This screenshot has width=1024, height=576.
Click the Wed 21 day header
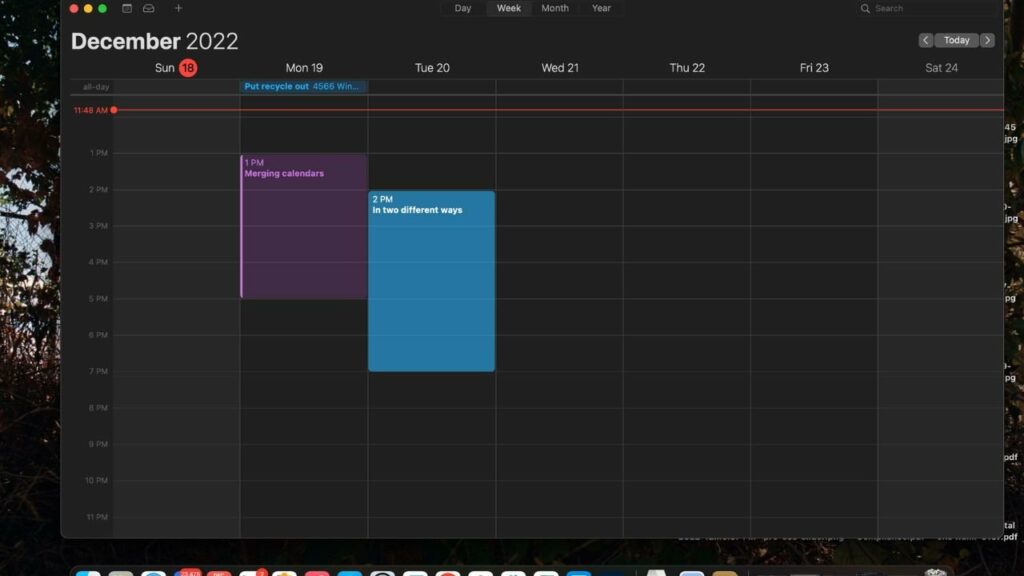click(x=560, y=68)
